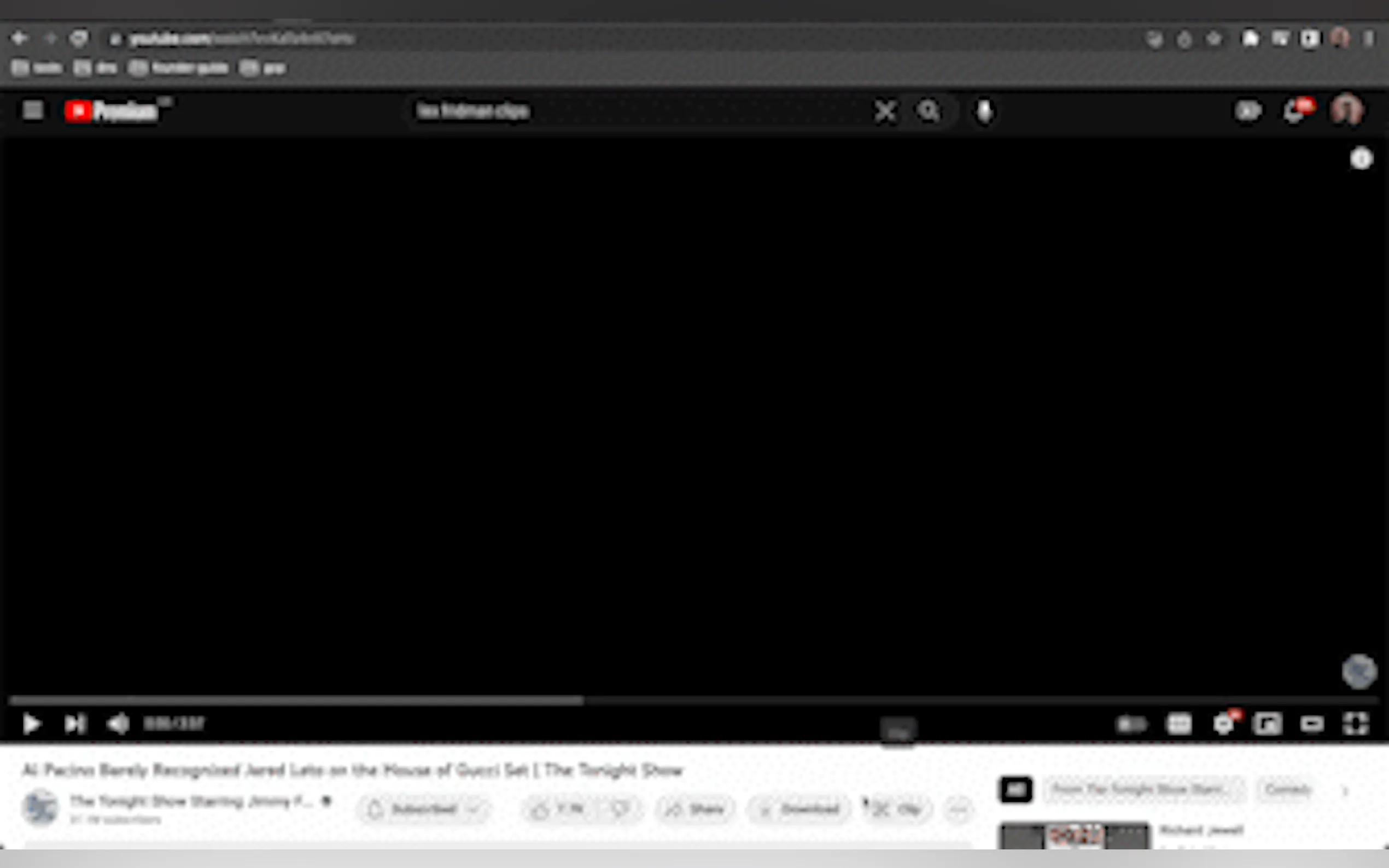The image size is (1389, 868).
Task: Open the video settings gear
Action: (x=1223, y=724)
